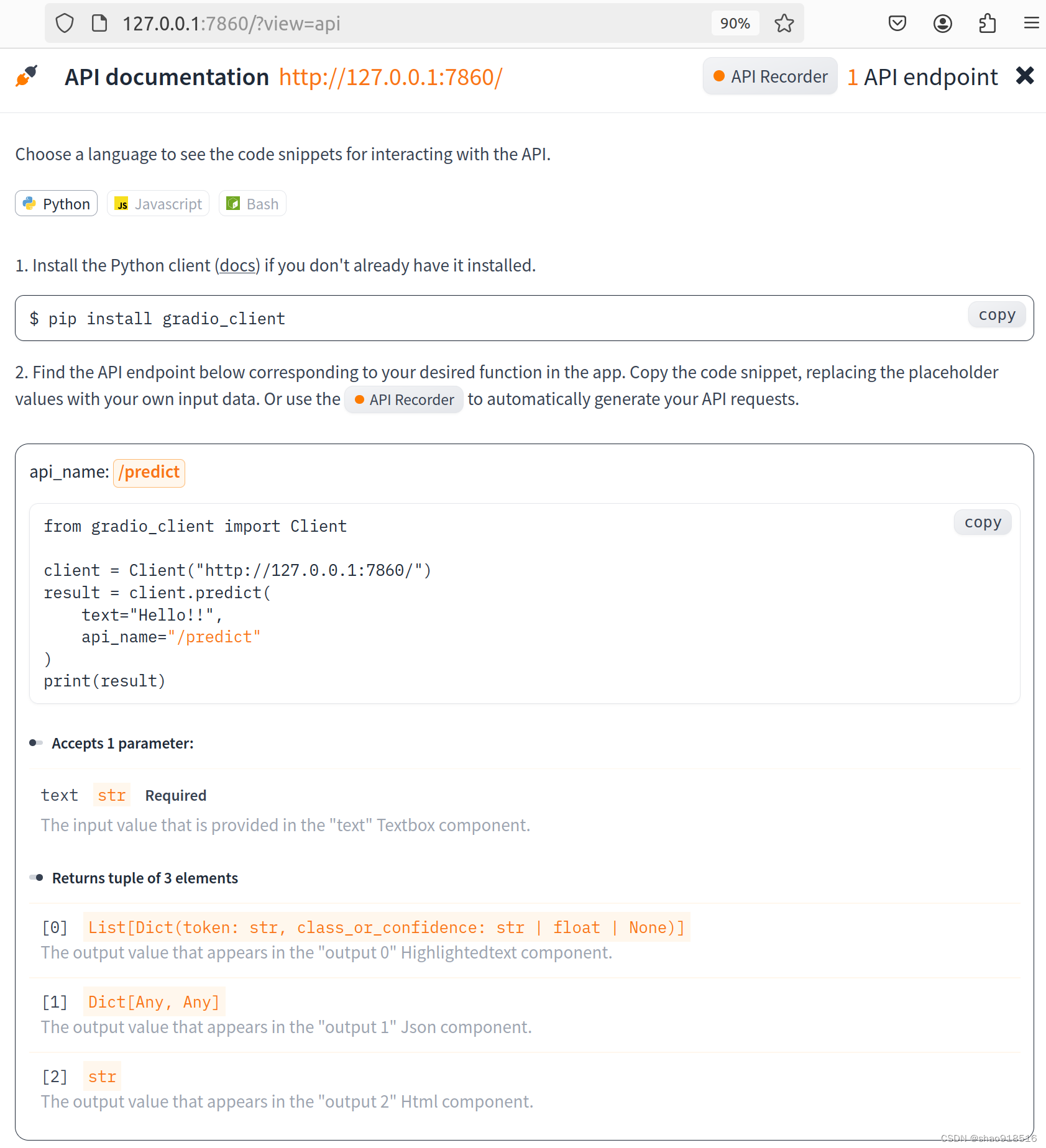Image resolution: width=1046 pixels, height=1148 pixels.
Task: Copy the Python client code snippet
Action: (983, 522)
